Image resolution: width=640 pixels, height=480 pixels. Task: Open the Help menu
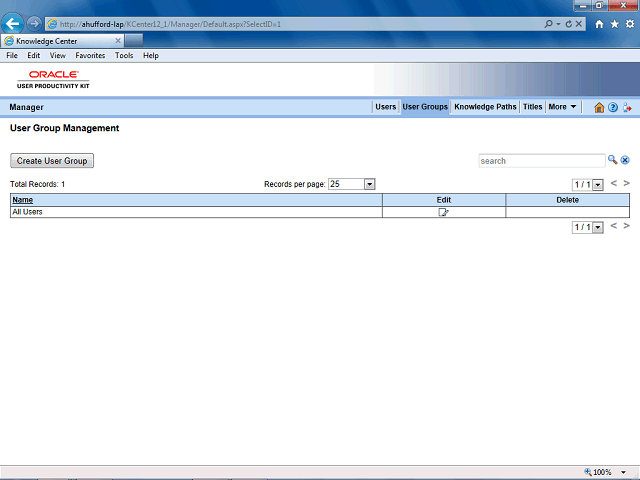151,56
